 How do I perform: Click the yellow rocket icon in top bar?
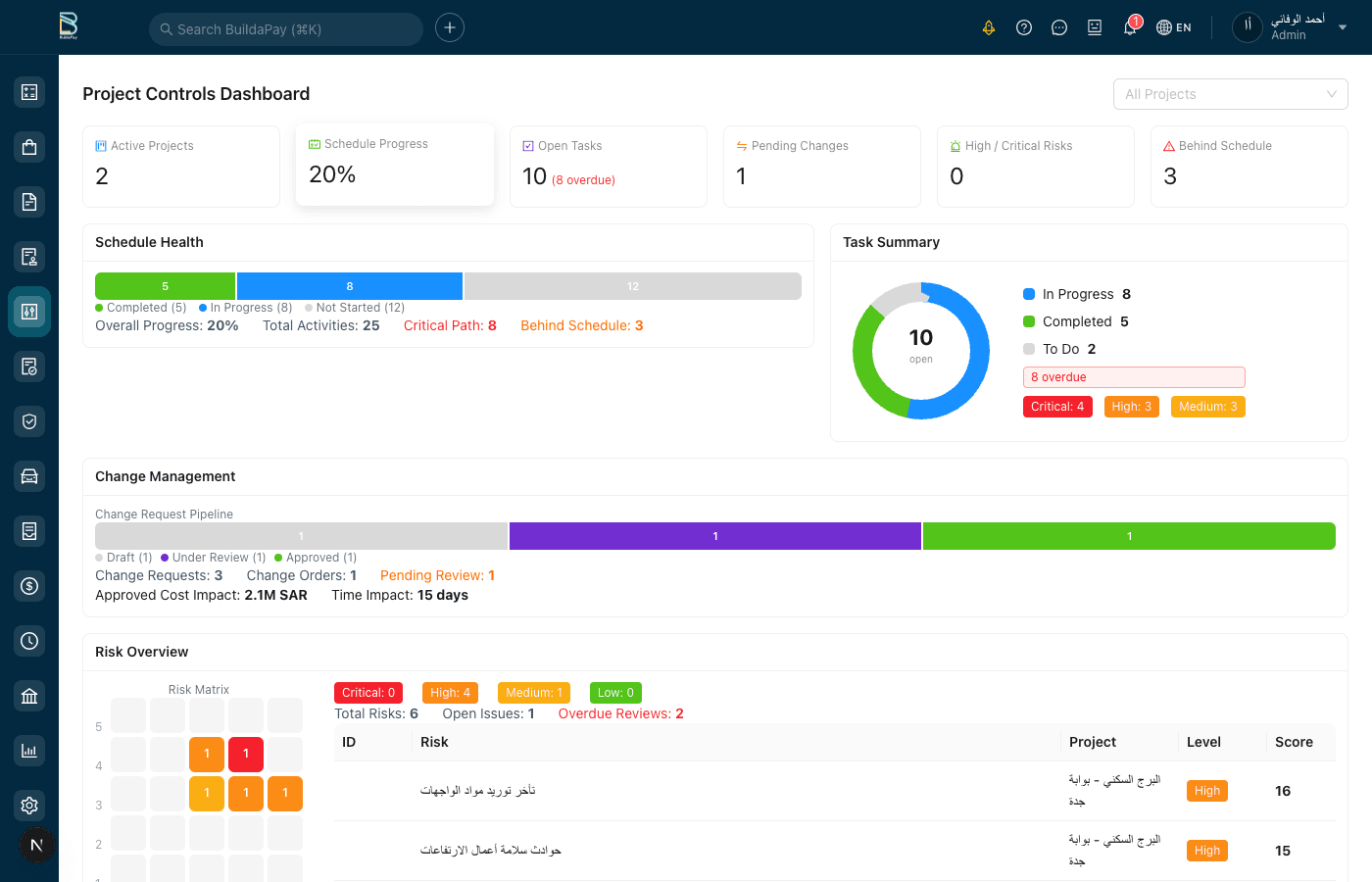point(988,26)
